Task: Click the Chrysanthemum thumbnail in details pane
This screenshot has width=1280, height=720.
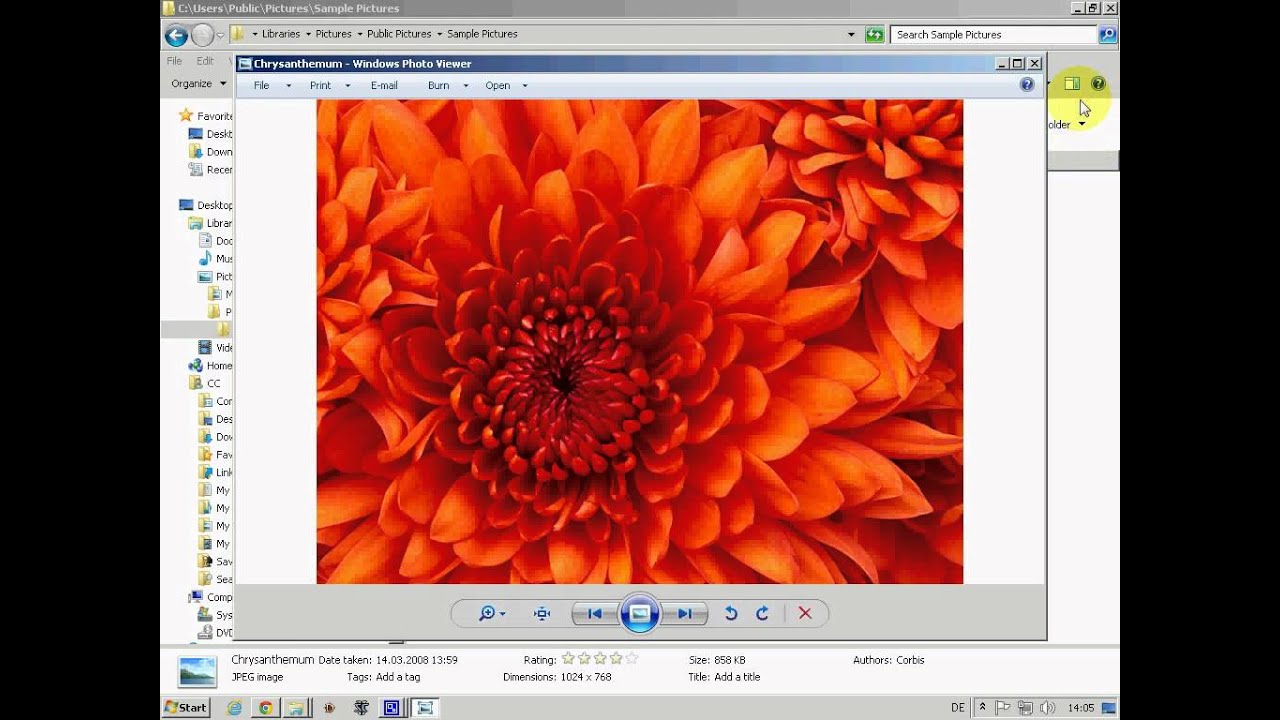Action: (197, 671)
